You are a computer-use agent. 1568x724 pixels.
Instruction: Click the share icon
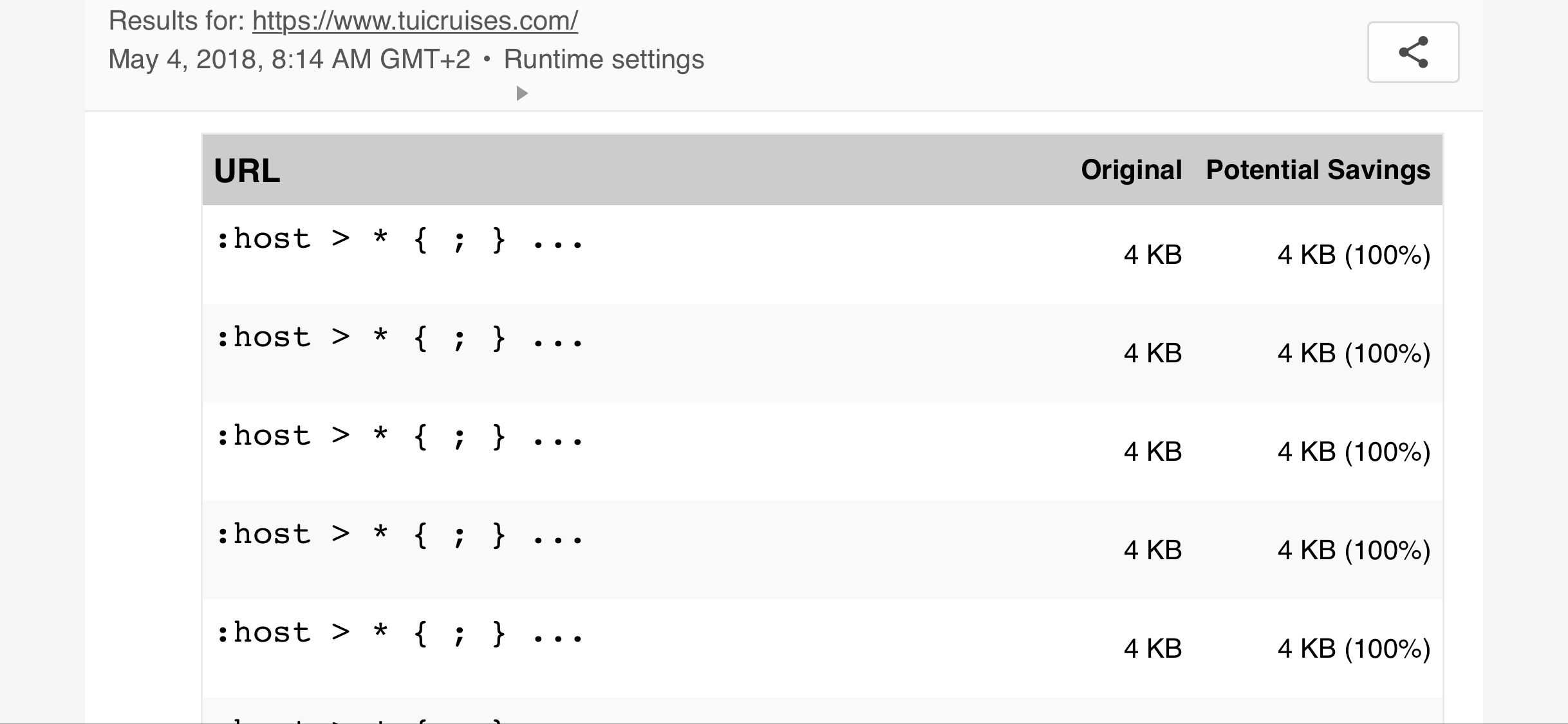coord(1413,52)
